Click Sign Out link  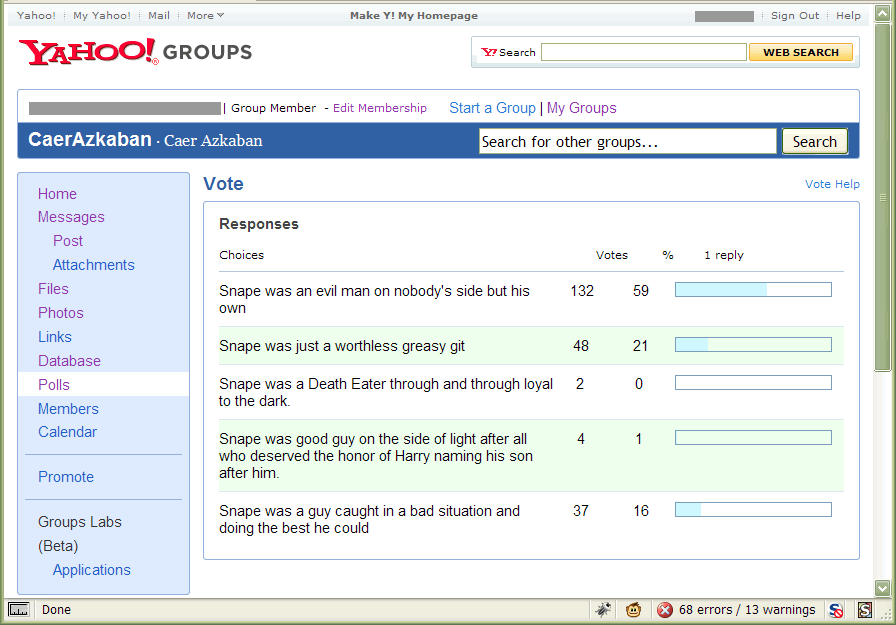(x=795, y=15)
